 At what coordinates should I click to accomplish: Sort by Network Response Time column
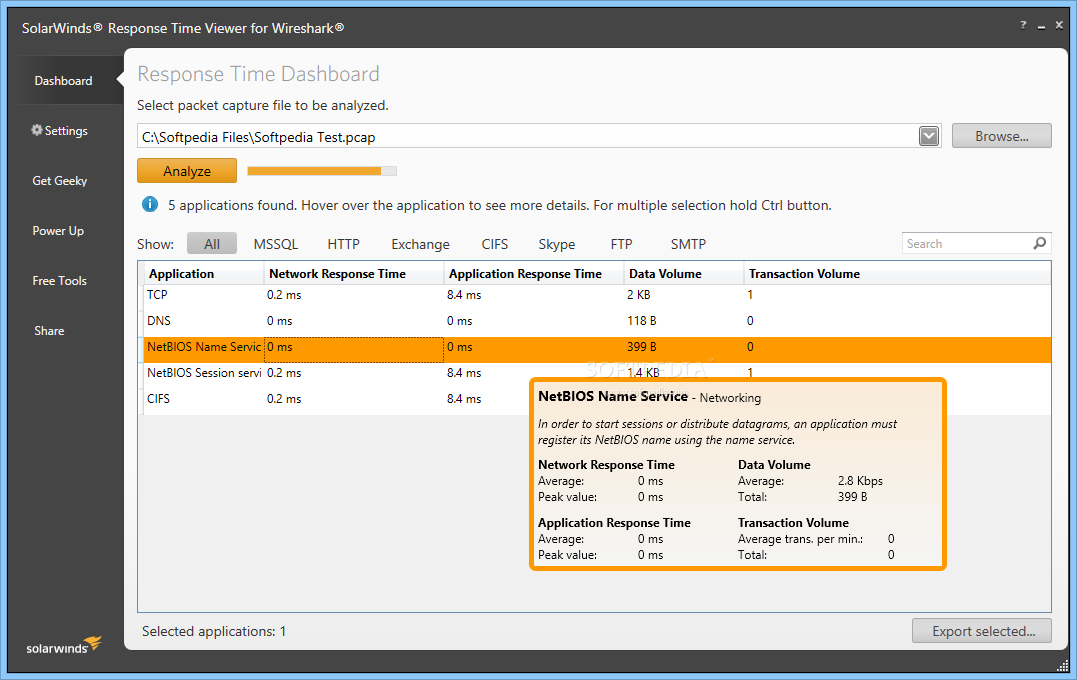coord(354,273)
